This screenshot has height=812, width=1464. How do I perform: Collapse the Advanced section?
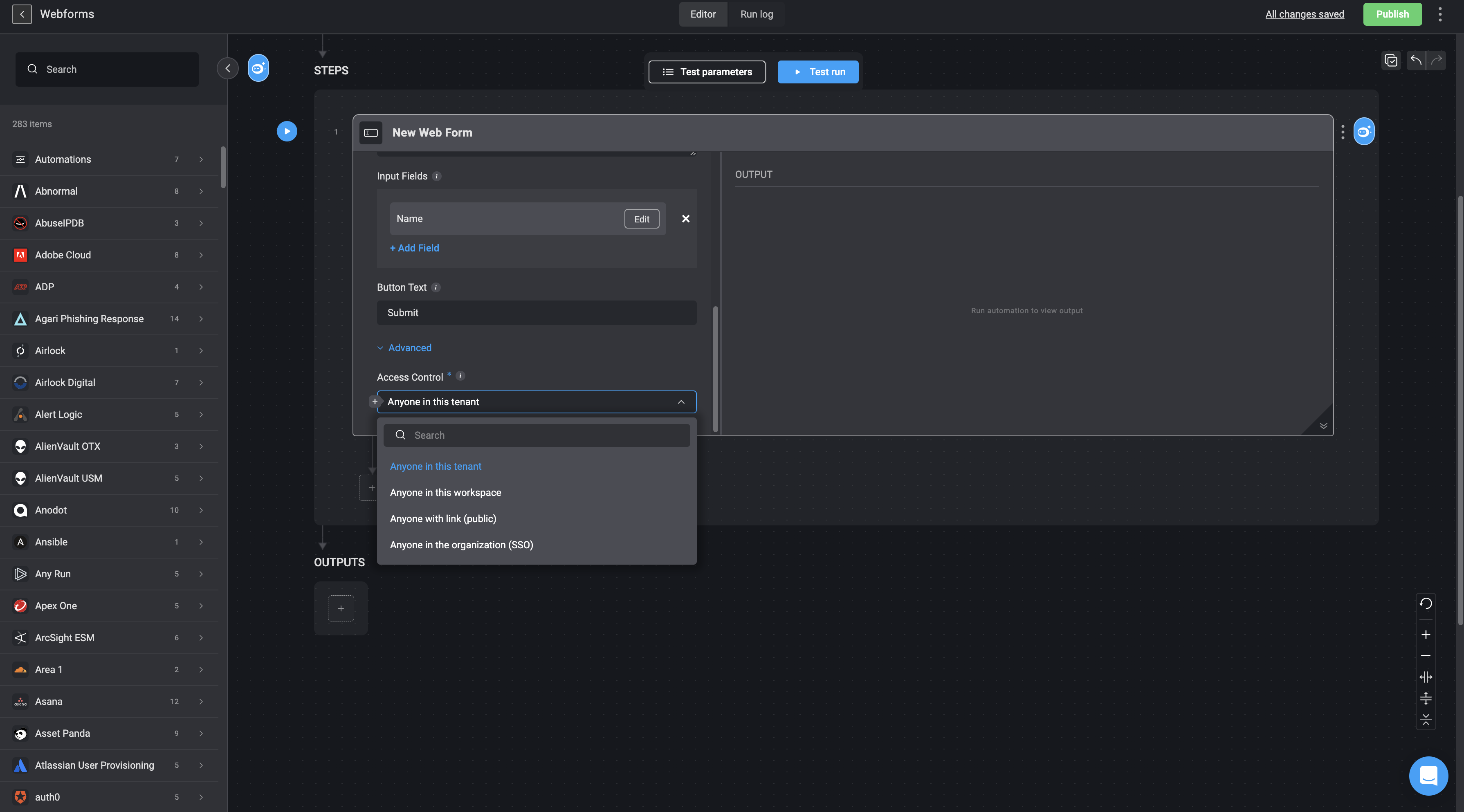[x=404, y=348]
